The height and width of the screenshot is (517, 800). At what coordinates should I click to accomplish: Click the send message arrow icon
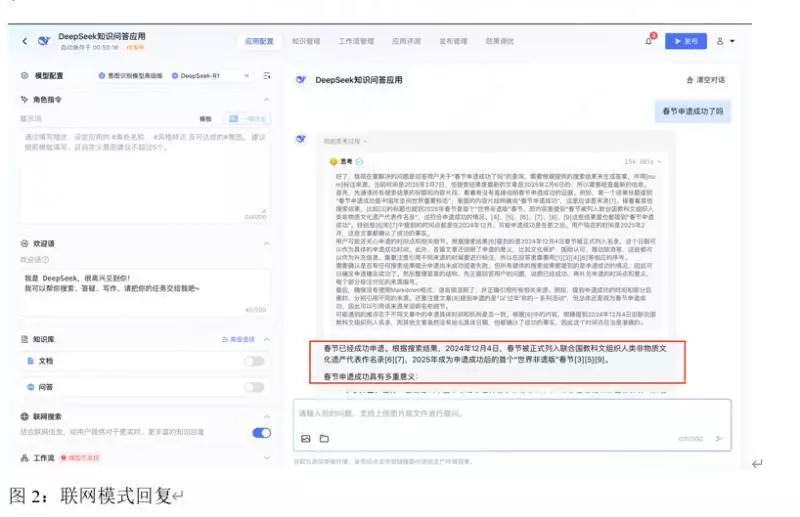click(x=719, y=438)
